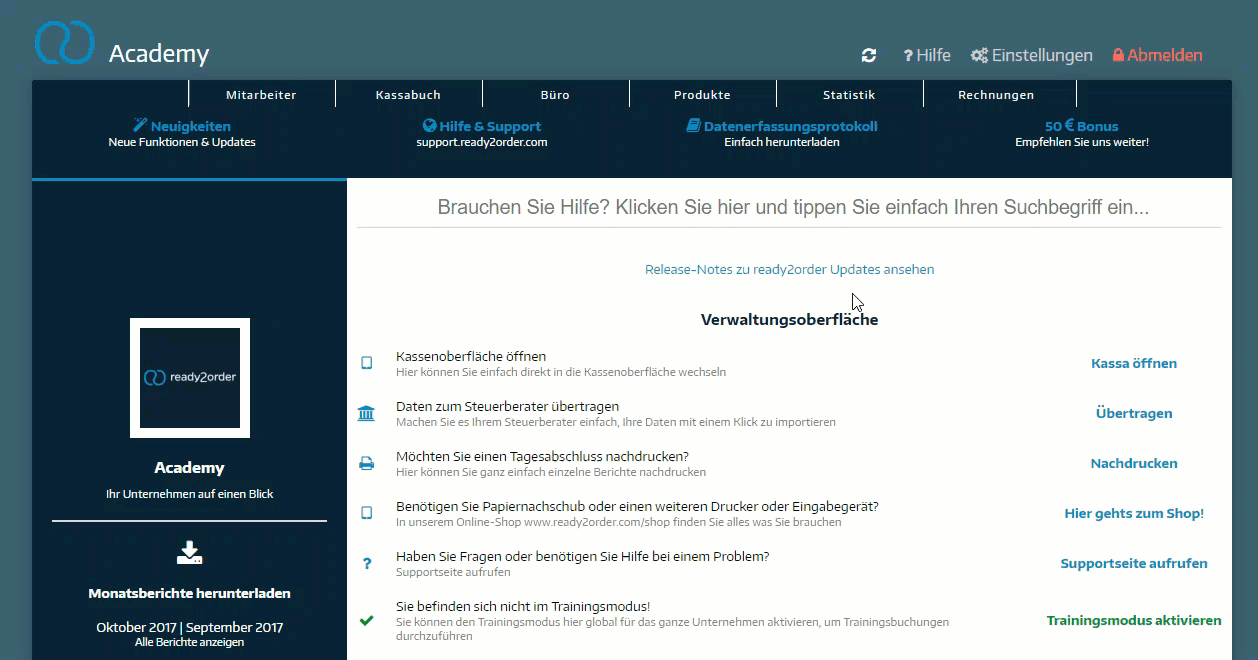The width and height of the screenshot is (1258, 660).
Task: Click the ready2order logo in the header
Action: pos(65,42)
